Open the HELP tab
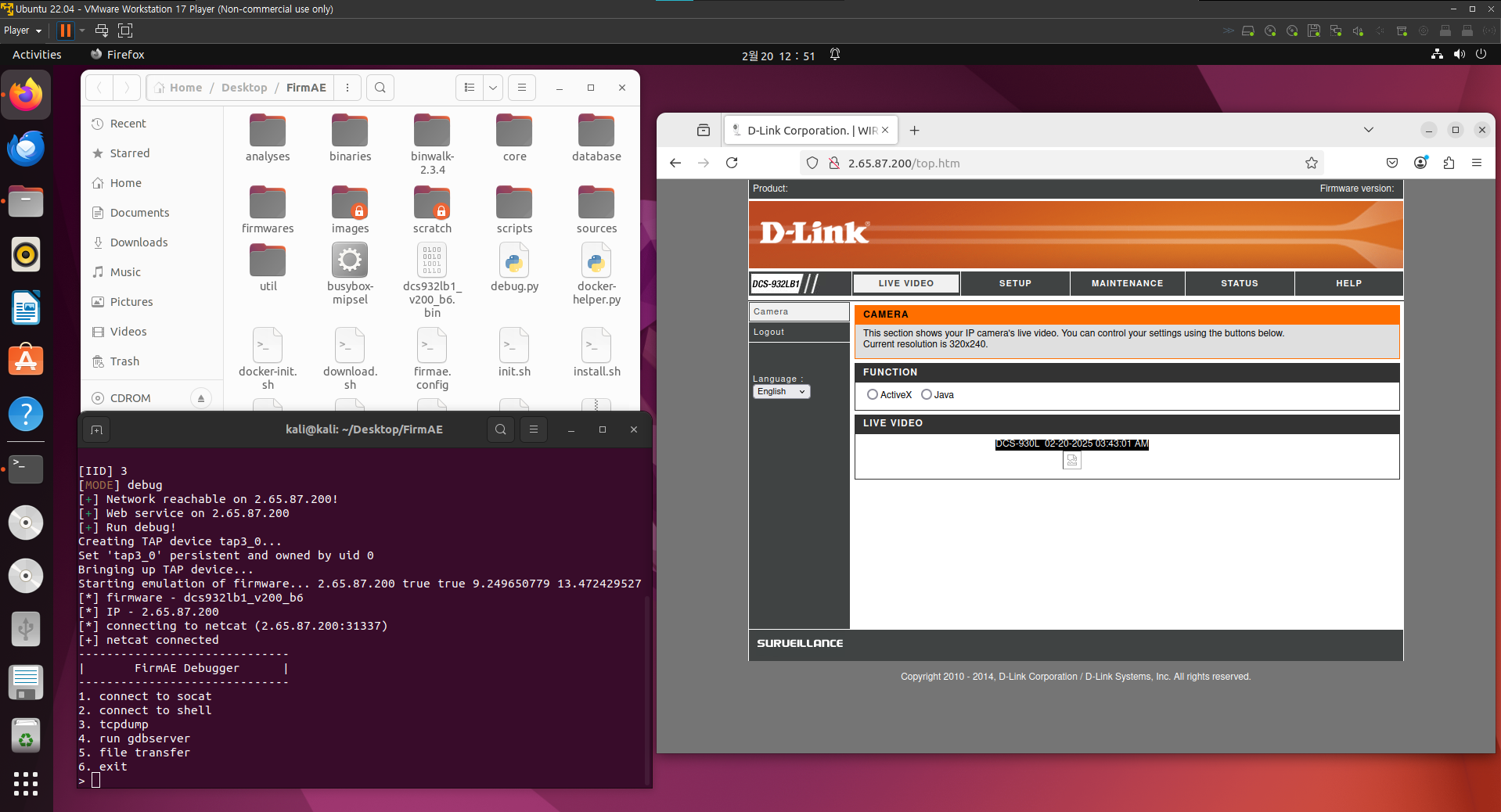This screenshot has height=812, width=1501. tap(1348, 283)
